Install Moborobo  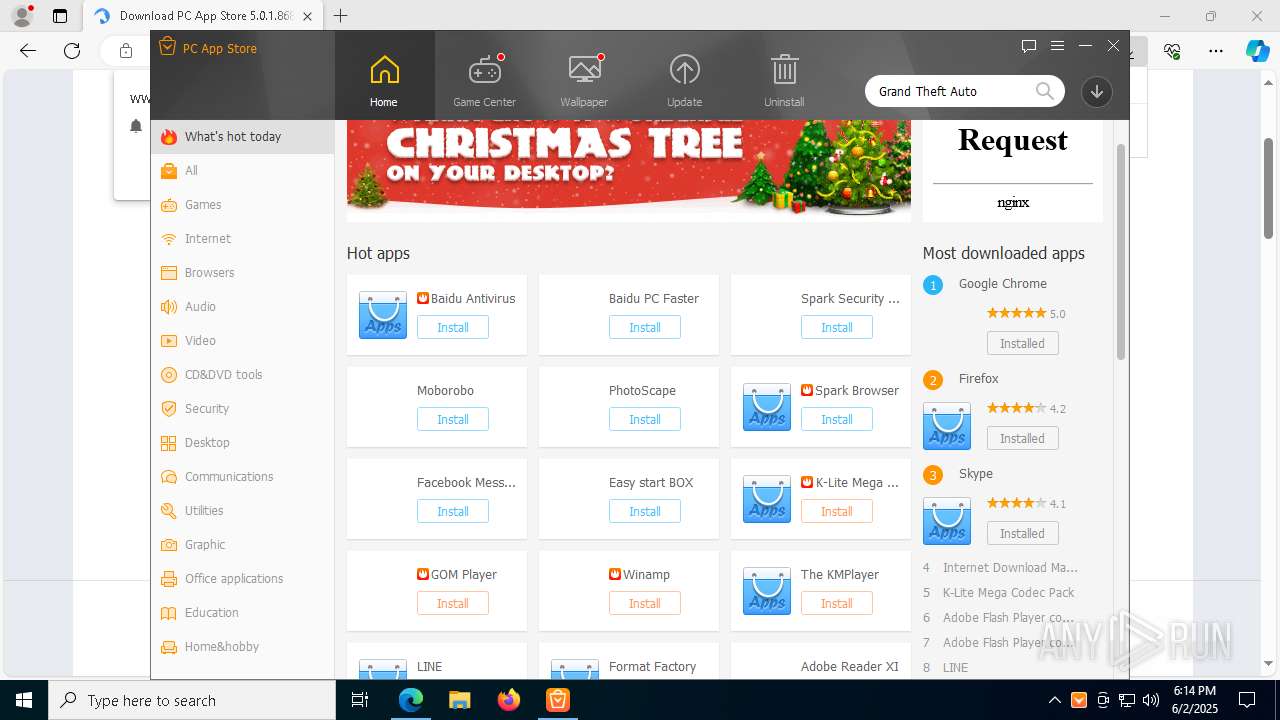click(x=453, y=420)
